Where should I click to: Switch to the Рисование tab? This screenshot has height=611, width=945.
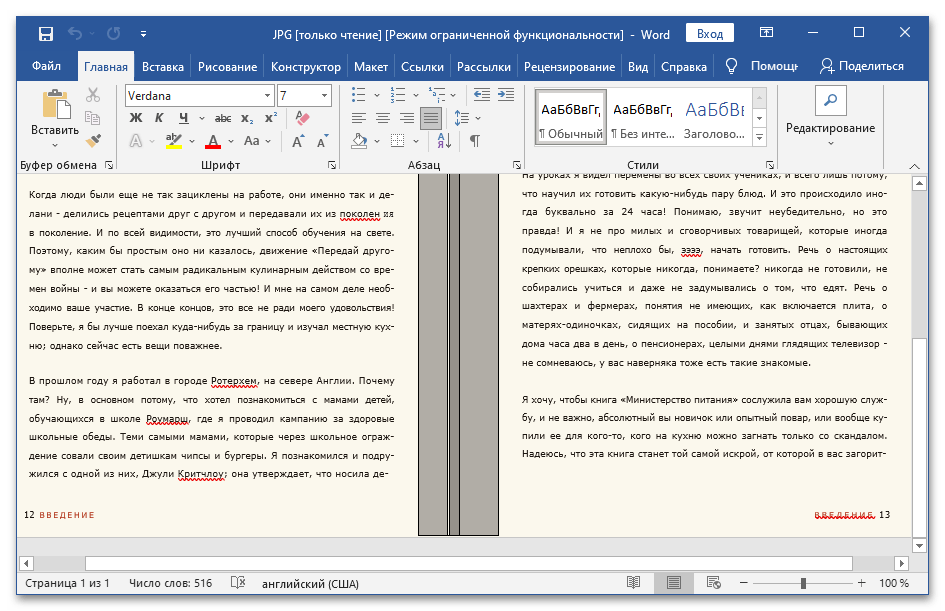tap(227, 67)
